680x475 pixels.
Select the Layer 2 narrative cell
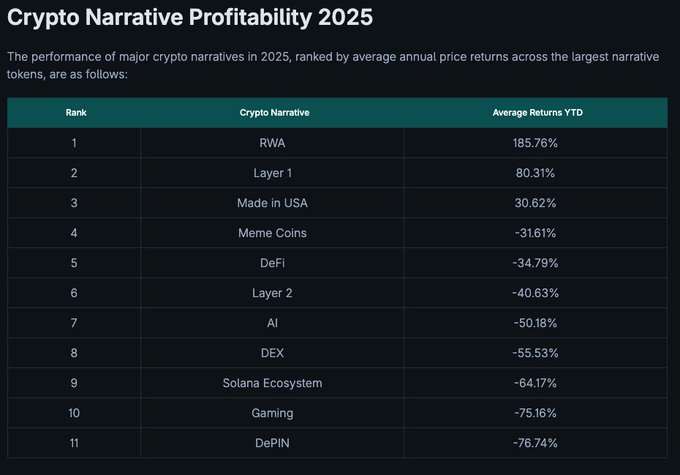click(272, 293)
